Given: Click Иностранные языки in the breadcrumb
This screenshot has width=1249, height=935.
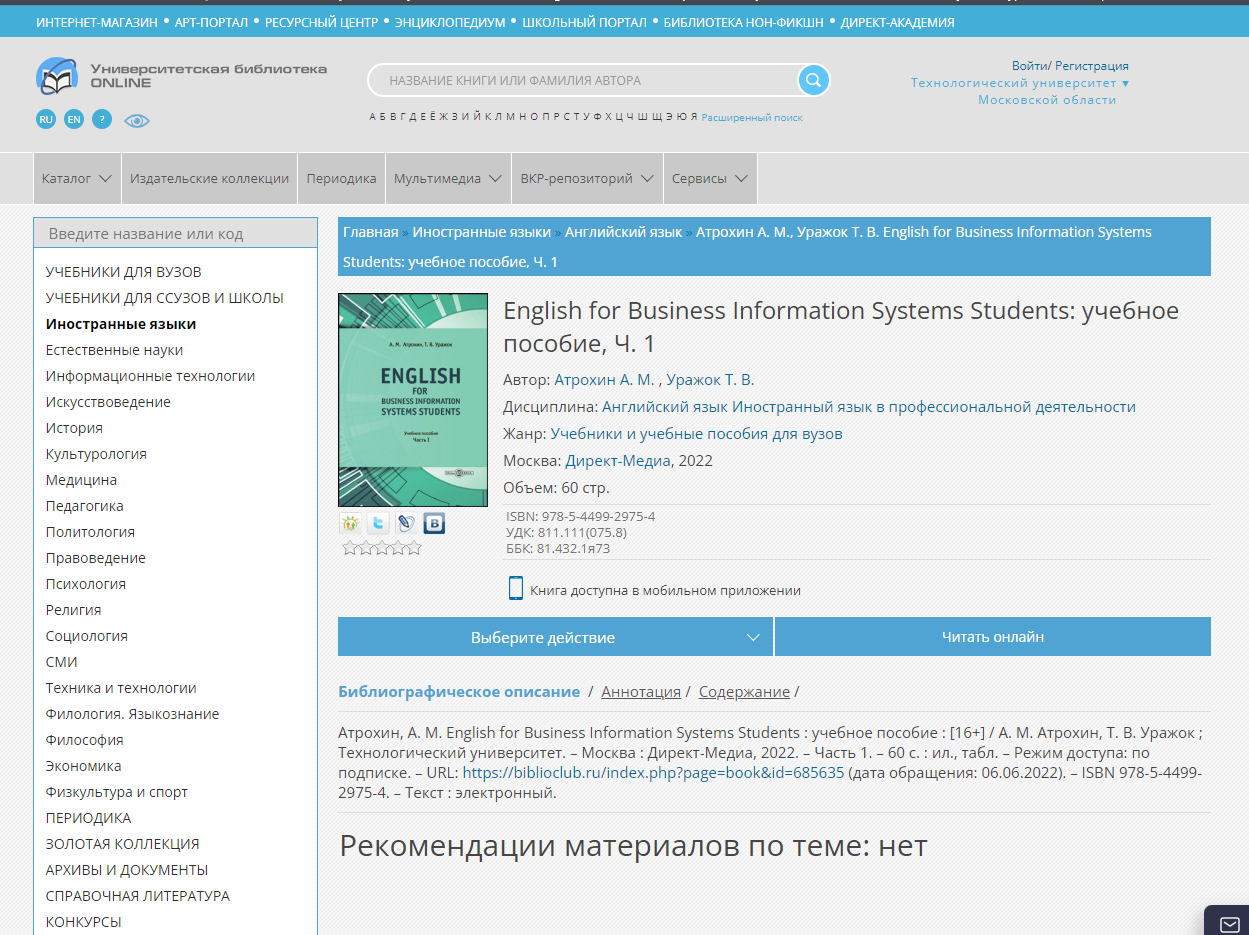Looking at the screenshot, I should pyautogui.click(x=481, y=232).
